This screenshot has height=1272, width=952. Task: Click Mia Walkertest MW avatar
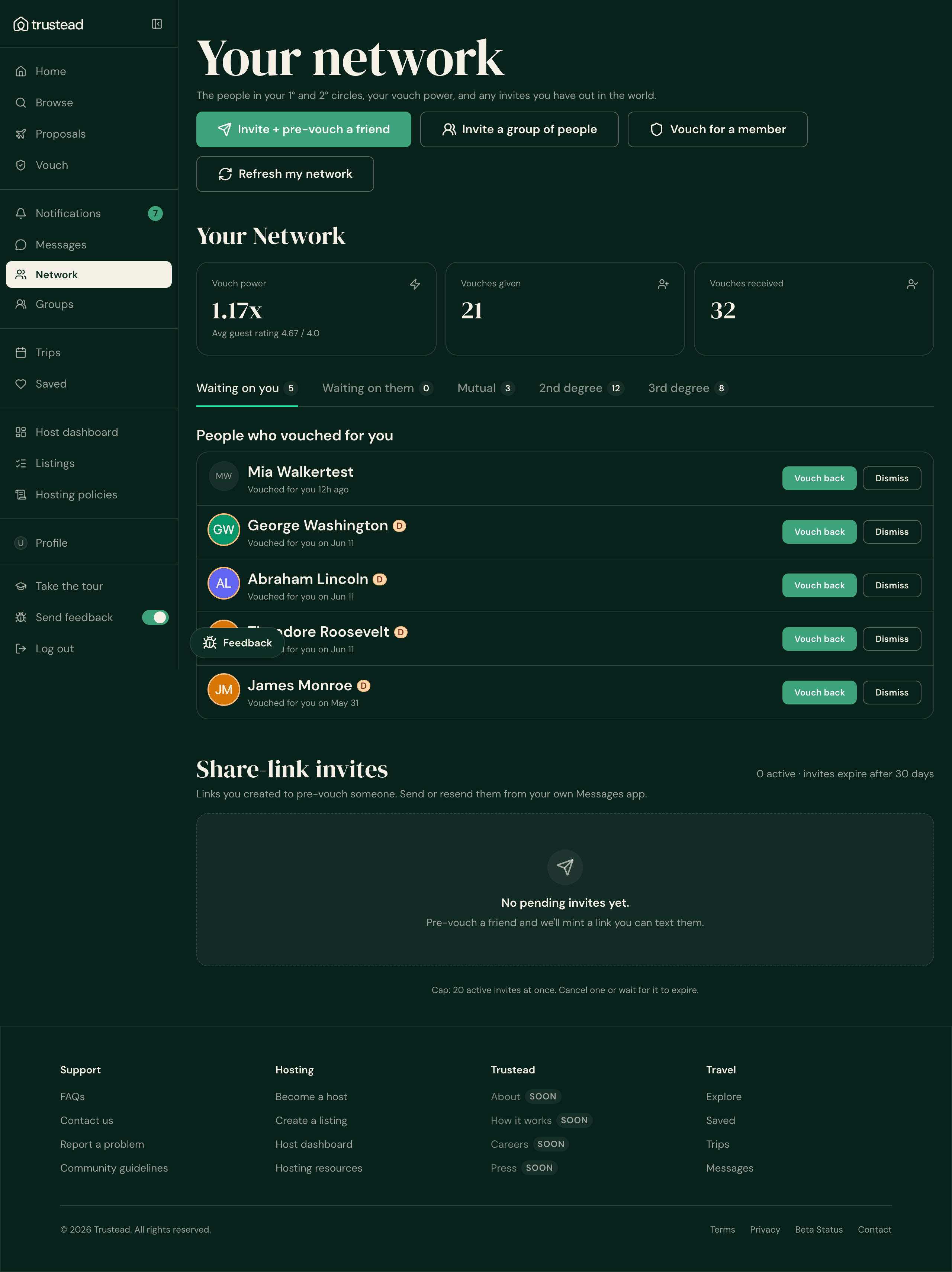(x=223, y=476)
